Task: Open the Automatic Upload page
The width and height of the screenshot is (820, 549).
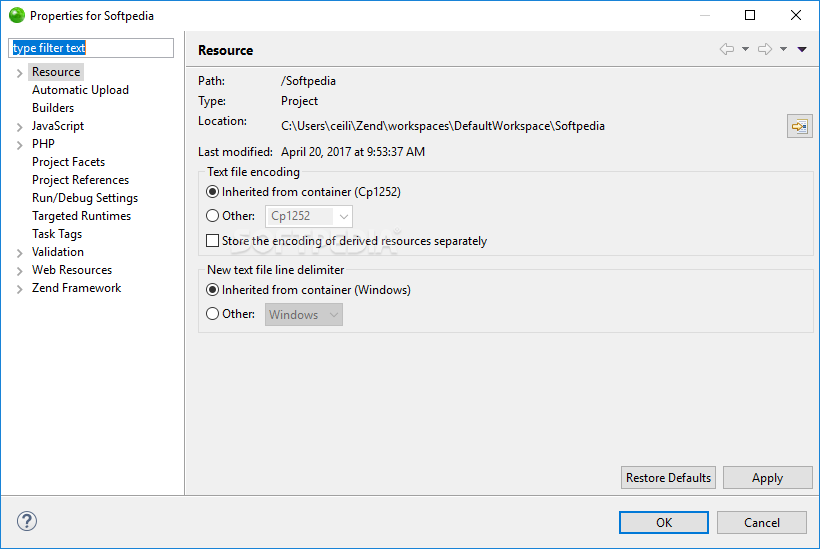Action: 80,90
